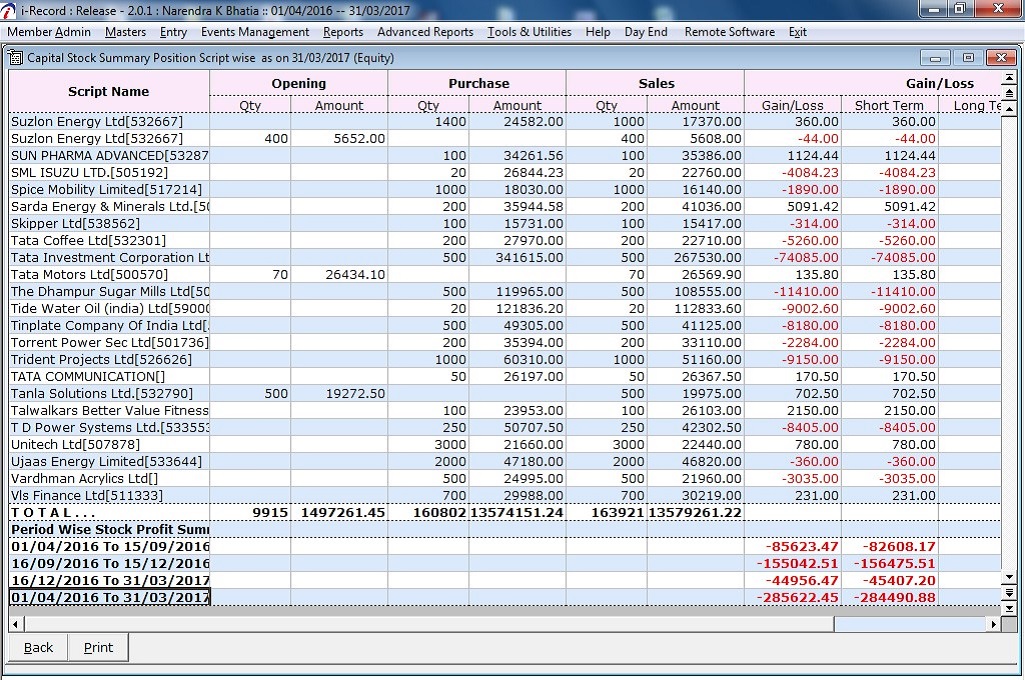Select the 01/04/2016 To 31/03/2017 period row

(505, 598)
